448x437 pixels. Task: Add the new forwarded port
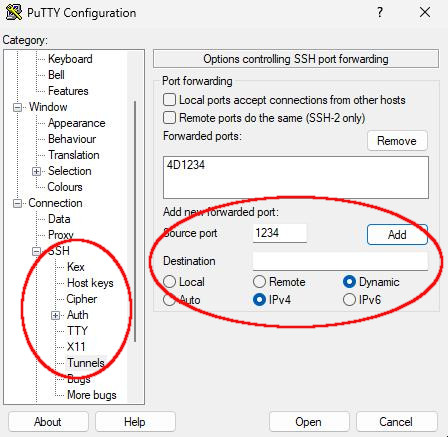397,235
